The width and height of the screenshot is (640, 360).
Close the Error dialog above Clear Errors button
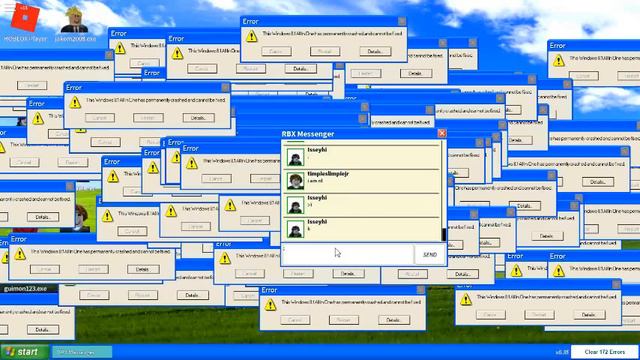[x=616, y=284]
